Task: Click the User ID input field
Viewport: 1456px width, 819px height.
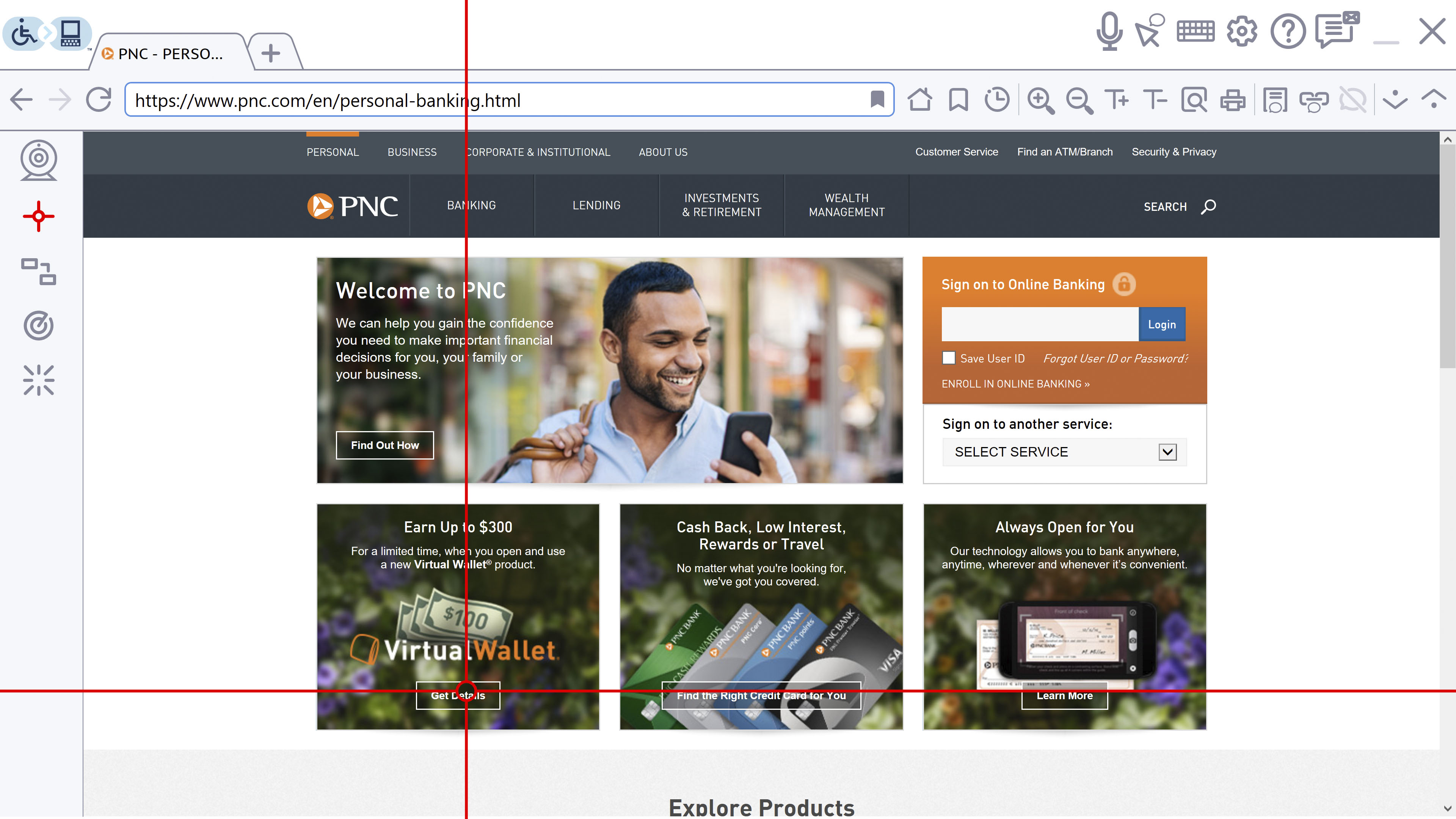Action: point(1040,325)
